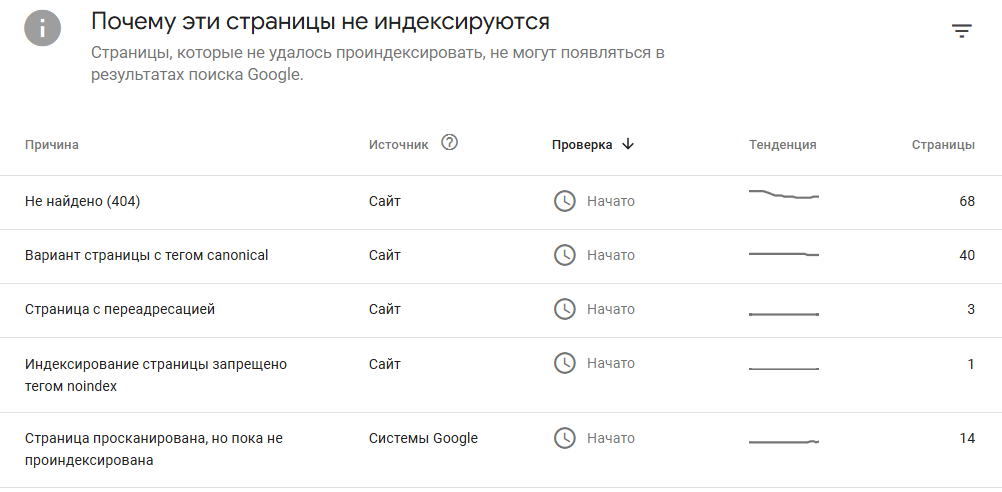
Task: Open the Вариант страницы с тегом canonical row
Action: (147, 255)
